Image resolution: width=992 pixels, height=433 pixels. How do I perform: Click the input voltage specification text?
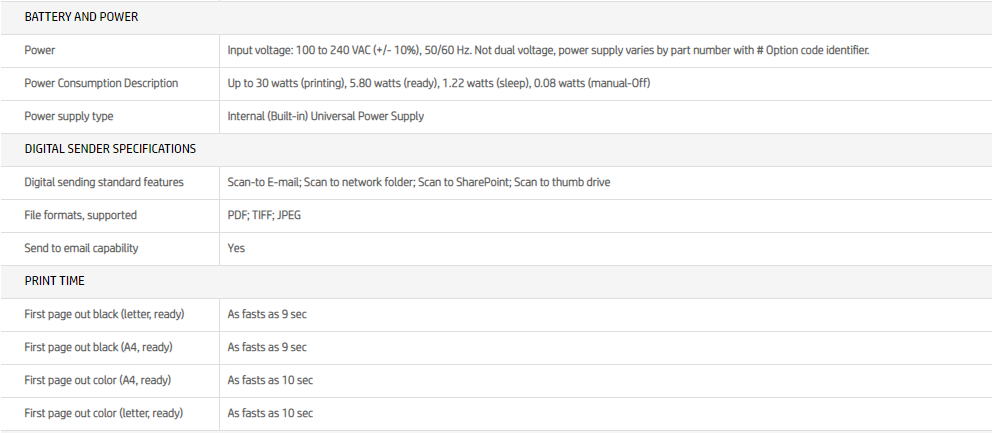click(x=548, y=50)
